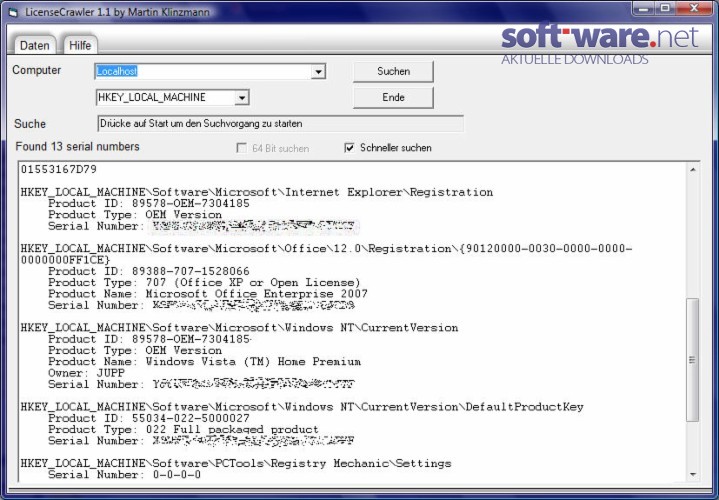
Task: Close the LicenseCrawler window
Action: (694, 8)
